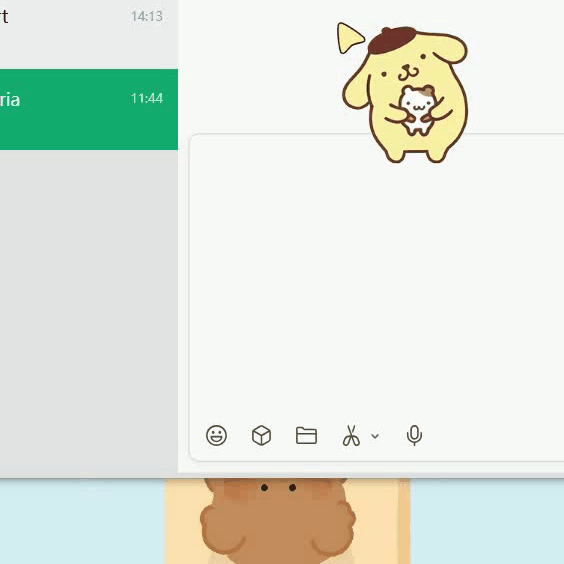Open the emoji picker in chat toolbar
Image resolution: width=564 pixels, height=564 pixels.
pyautogui.click(x=216, y=436)
